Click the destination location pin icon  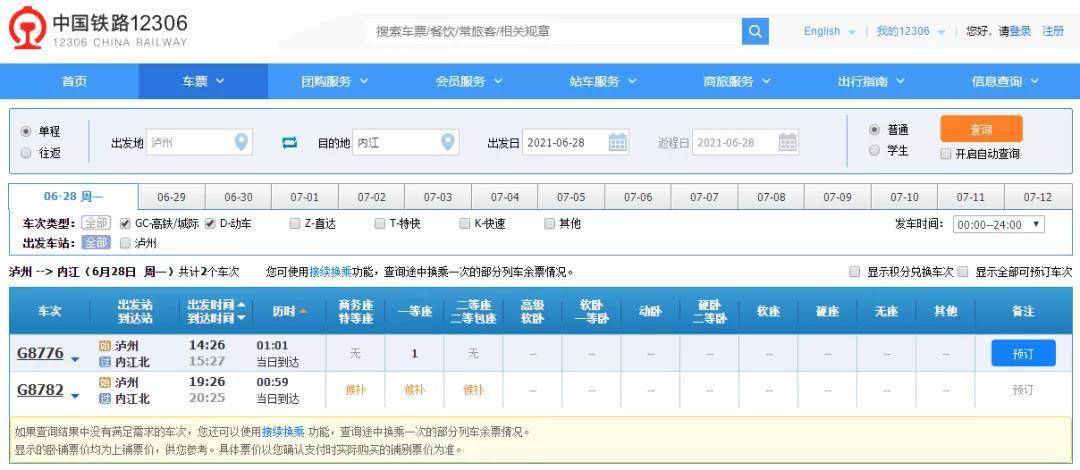[x=448, y=143]
